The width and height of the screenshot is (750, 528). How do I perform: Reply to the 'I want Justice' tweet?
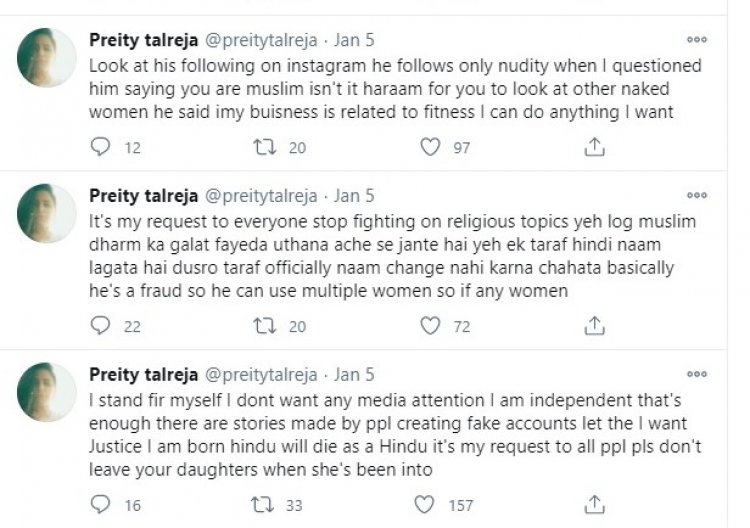pyautogui.click(x=100, y=505)
